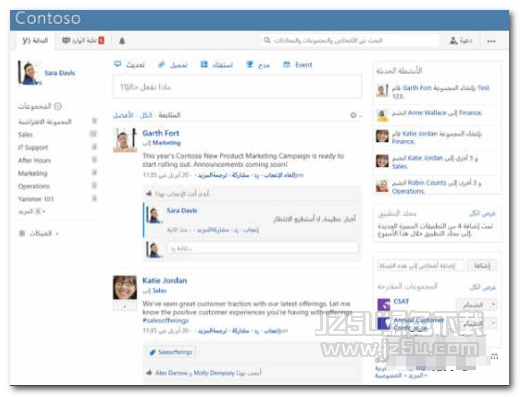Image resolution: width=520 pixels, height=397 pixels.
Task: Click the trophy icon next to مدح
Action: [250, 64]
